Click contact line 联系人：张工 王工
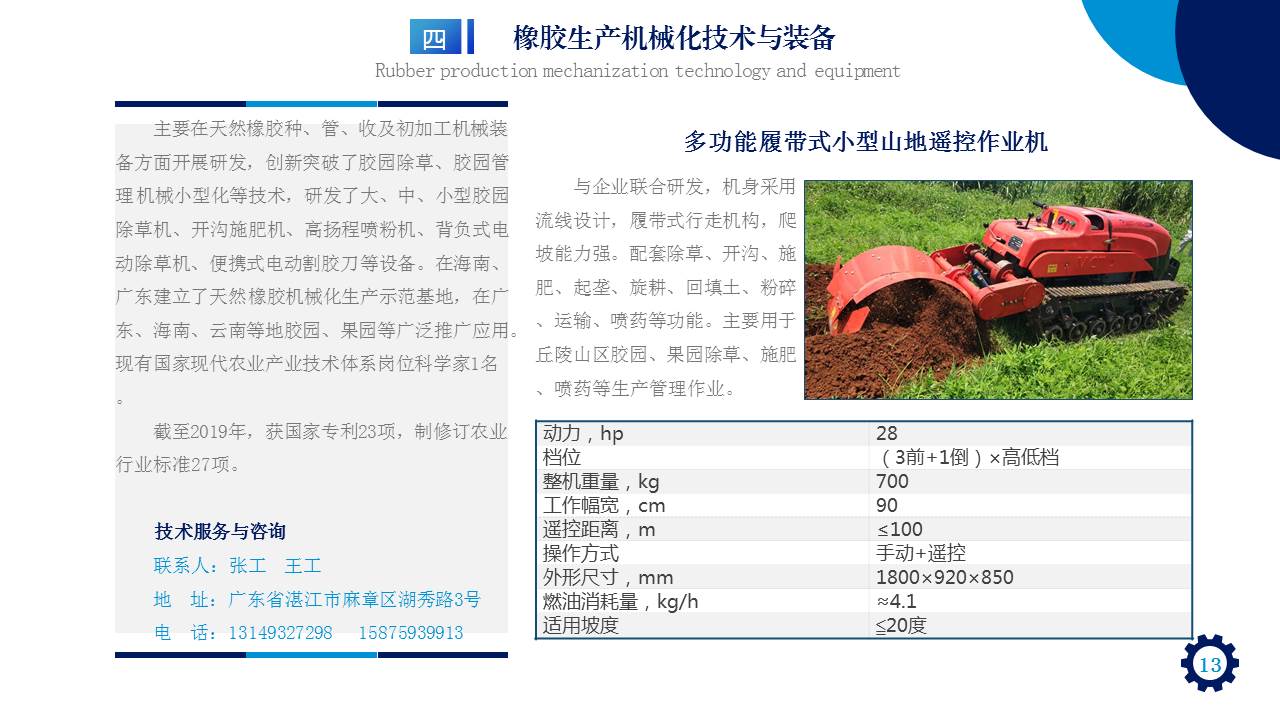Screen dimensions: 1280x720 pyautogui.click(x=237, y=565)
